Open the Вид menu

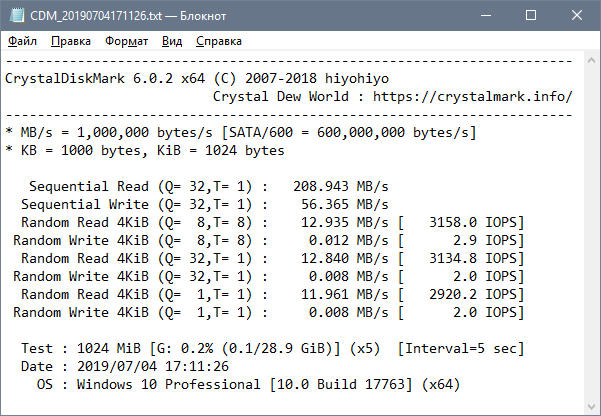click(x=172, y=41)
